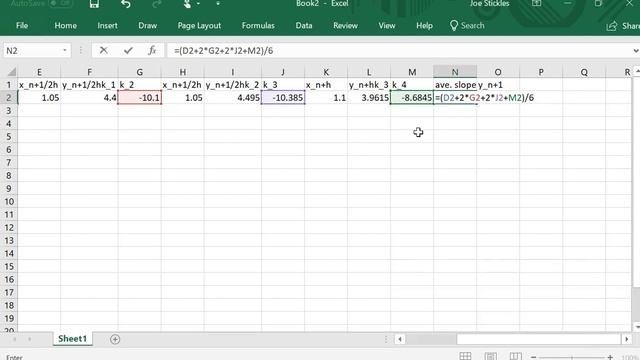Open the Page Layout tab
This screenshot has width=640, height=360.
click(x=199, y=25)
